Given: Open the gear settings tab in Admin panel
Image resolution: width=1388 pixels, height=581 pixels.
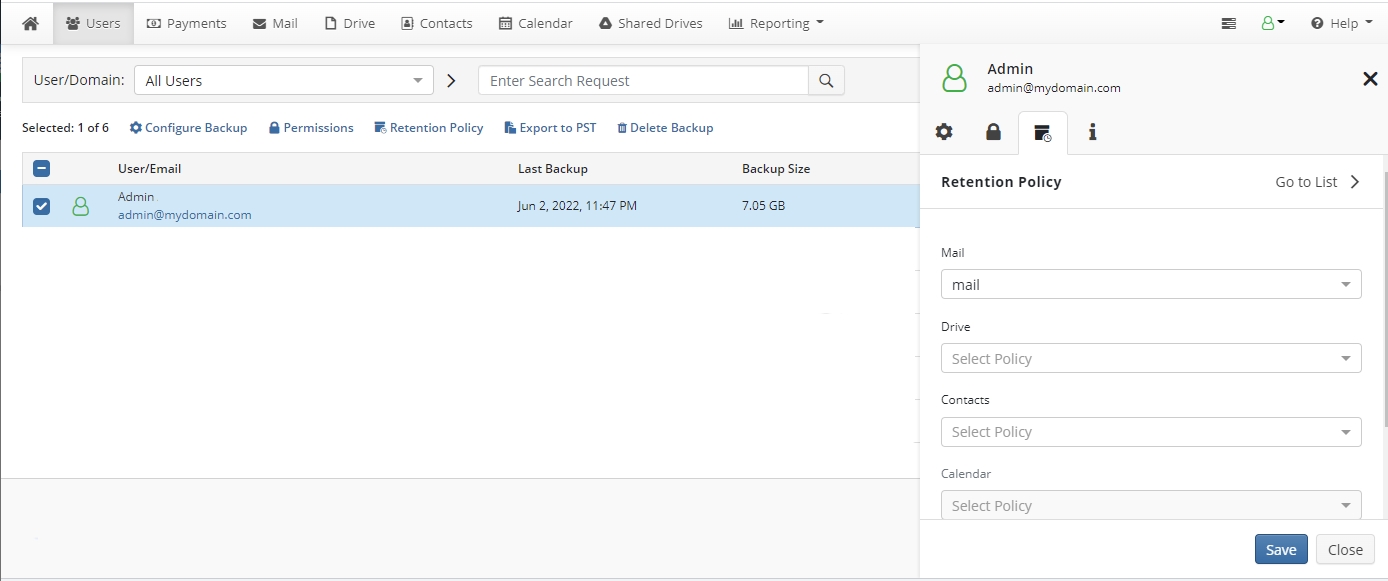Looking at the screenshot, I should click(944, 132).
